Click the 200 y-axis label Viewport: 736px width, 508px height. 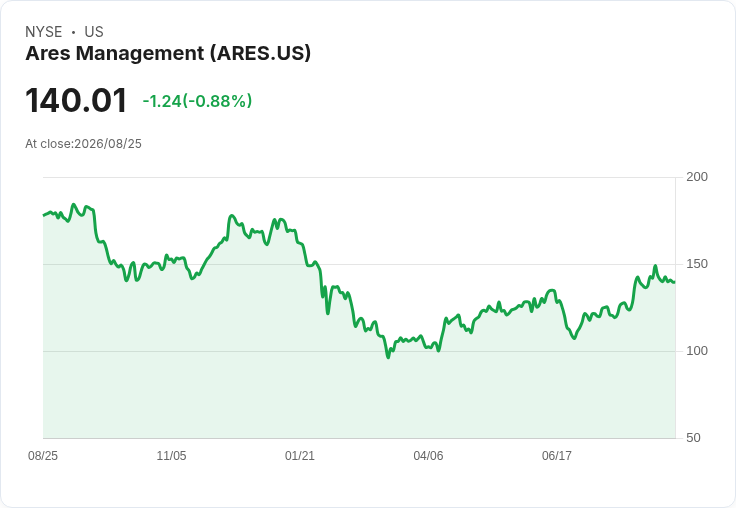(x=697, y=177)
